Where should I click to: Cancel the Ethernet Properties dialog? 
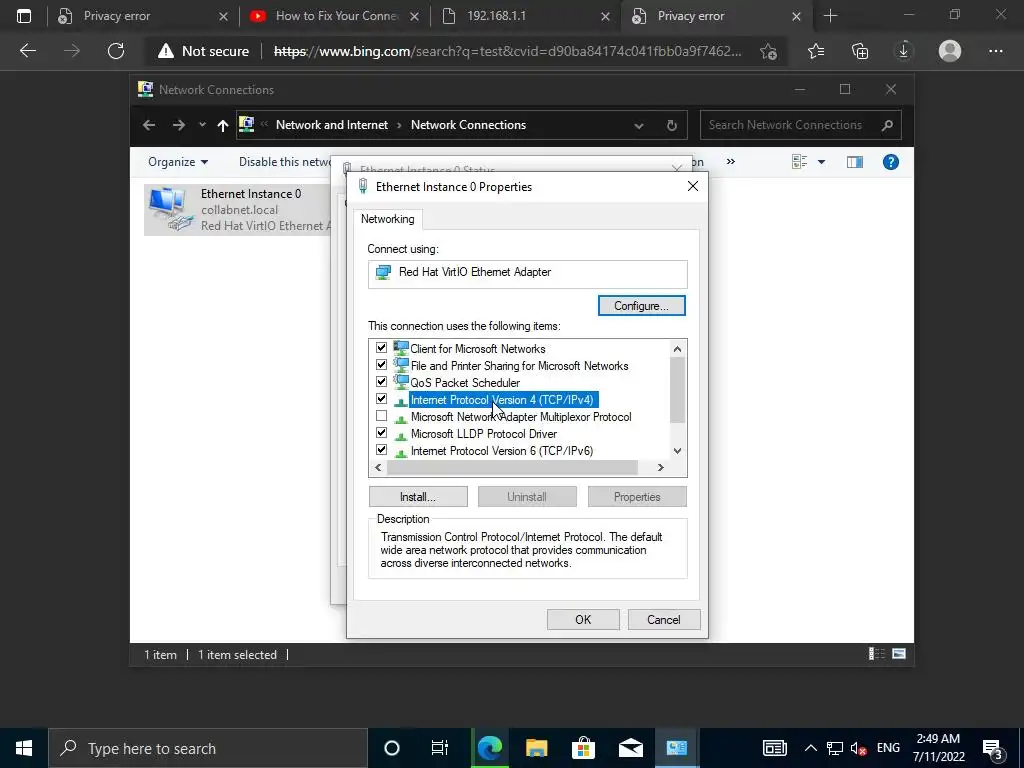click(664, 620)
